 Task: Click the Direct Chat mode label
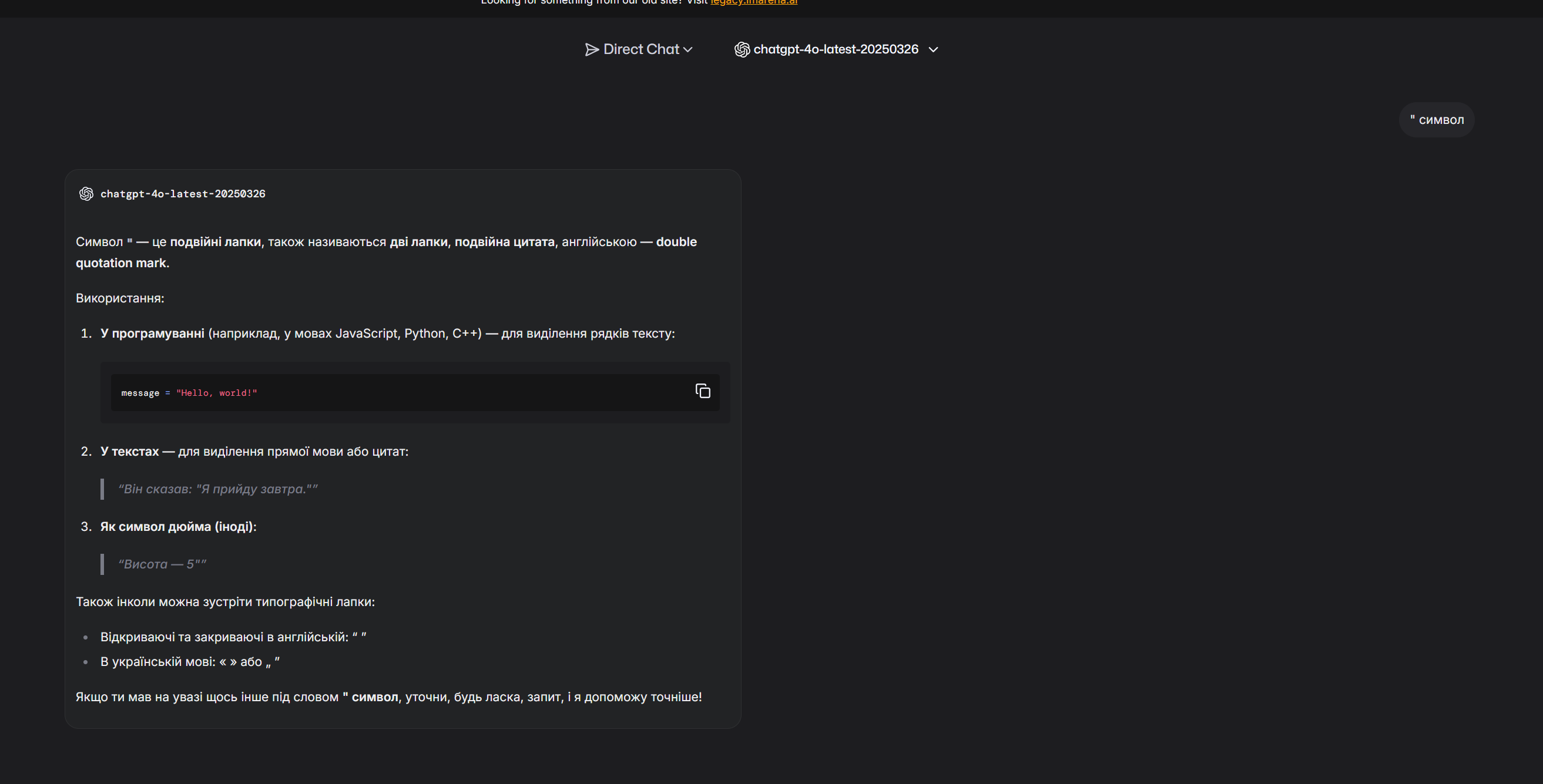tap(640, 50)
